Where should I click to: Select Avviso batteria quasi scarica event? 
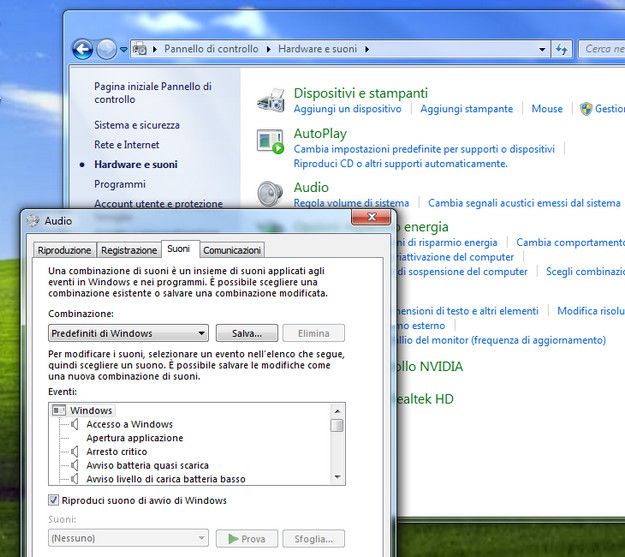coord(147,465)
